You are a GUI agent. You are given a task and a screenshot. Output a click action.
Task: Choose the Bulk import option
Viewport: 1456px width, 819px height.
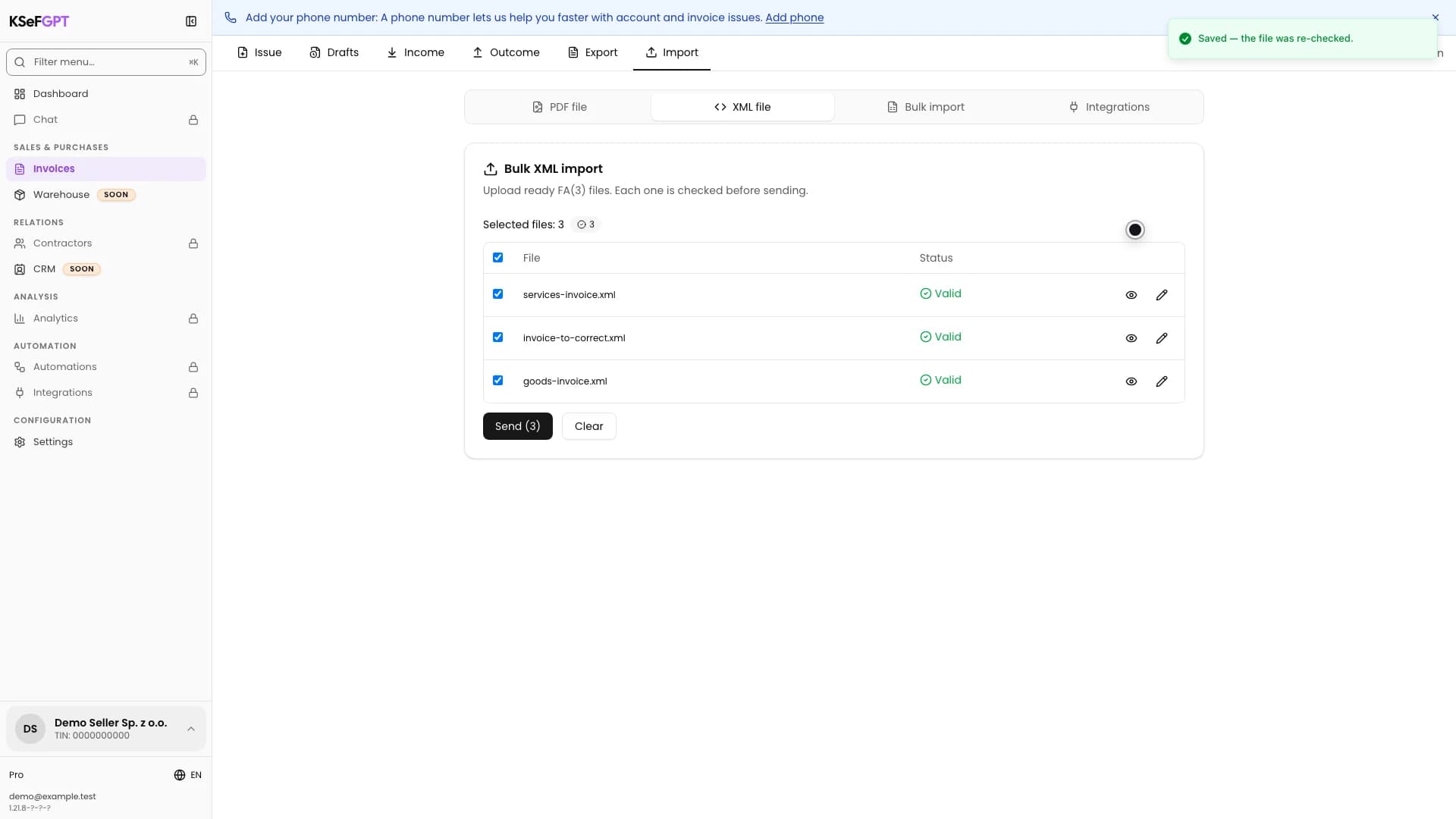[926, 107]
